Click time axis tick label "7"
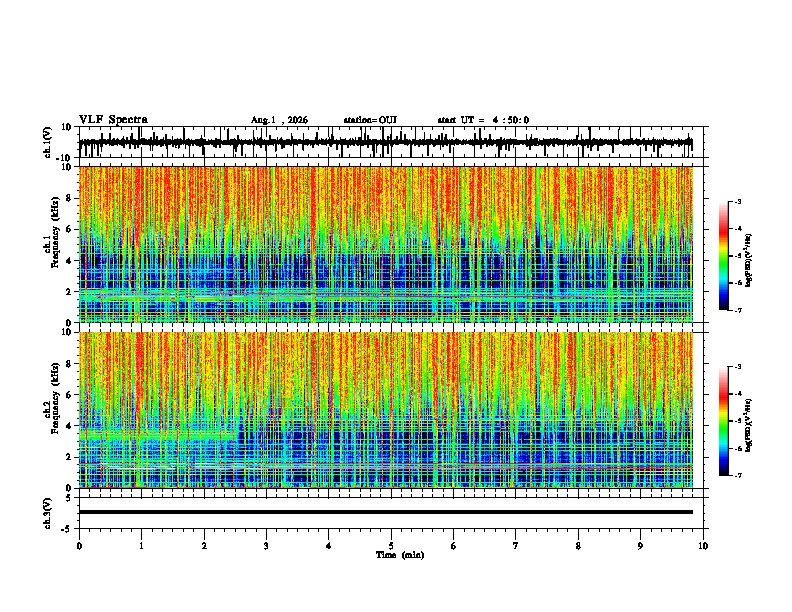 coord(516,546)
